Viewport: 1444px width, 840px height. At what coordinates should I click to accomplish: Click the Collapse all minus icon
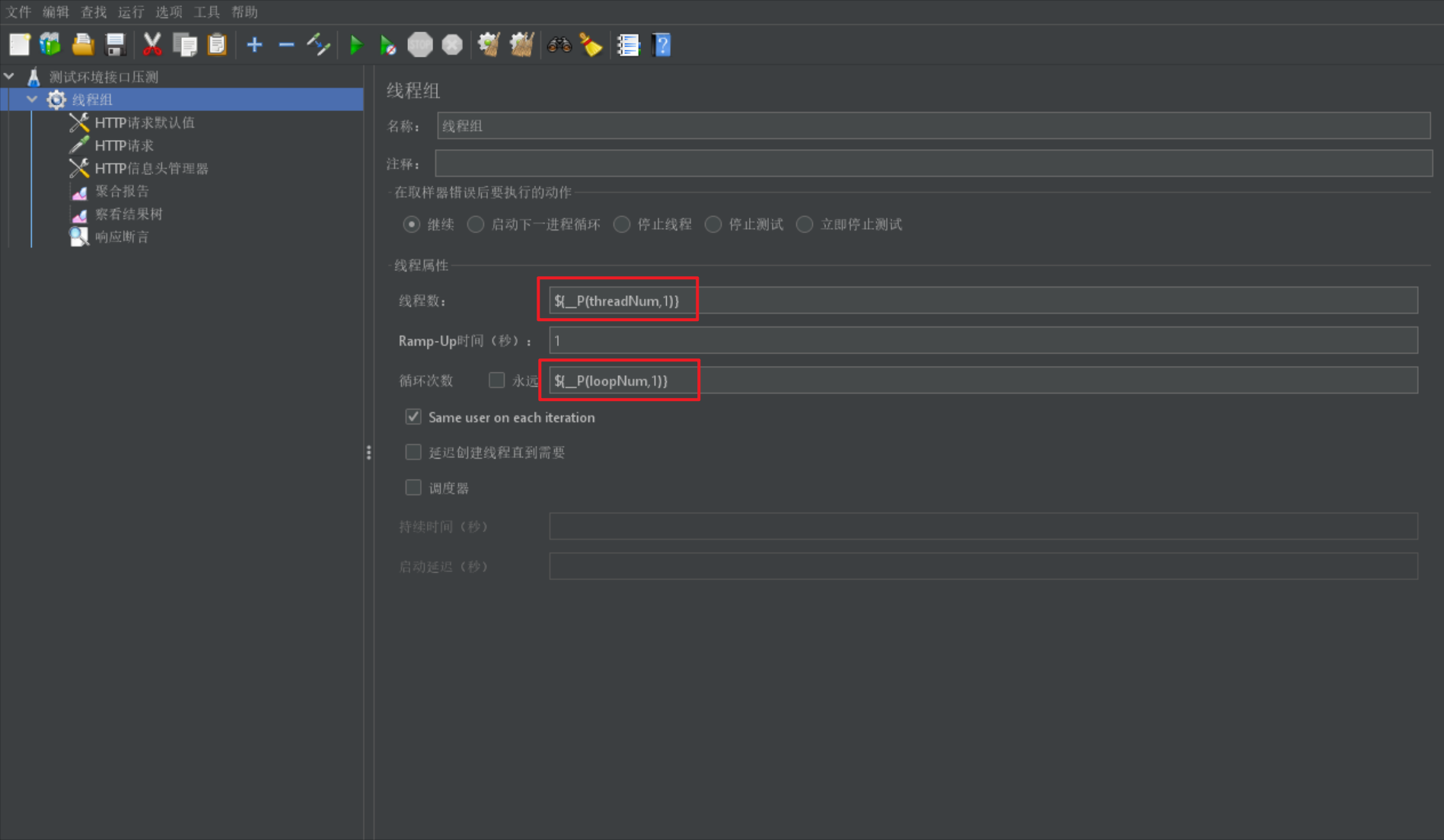pyautogui.click(x=286, y=45)
